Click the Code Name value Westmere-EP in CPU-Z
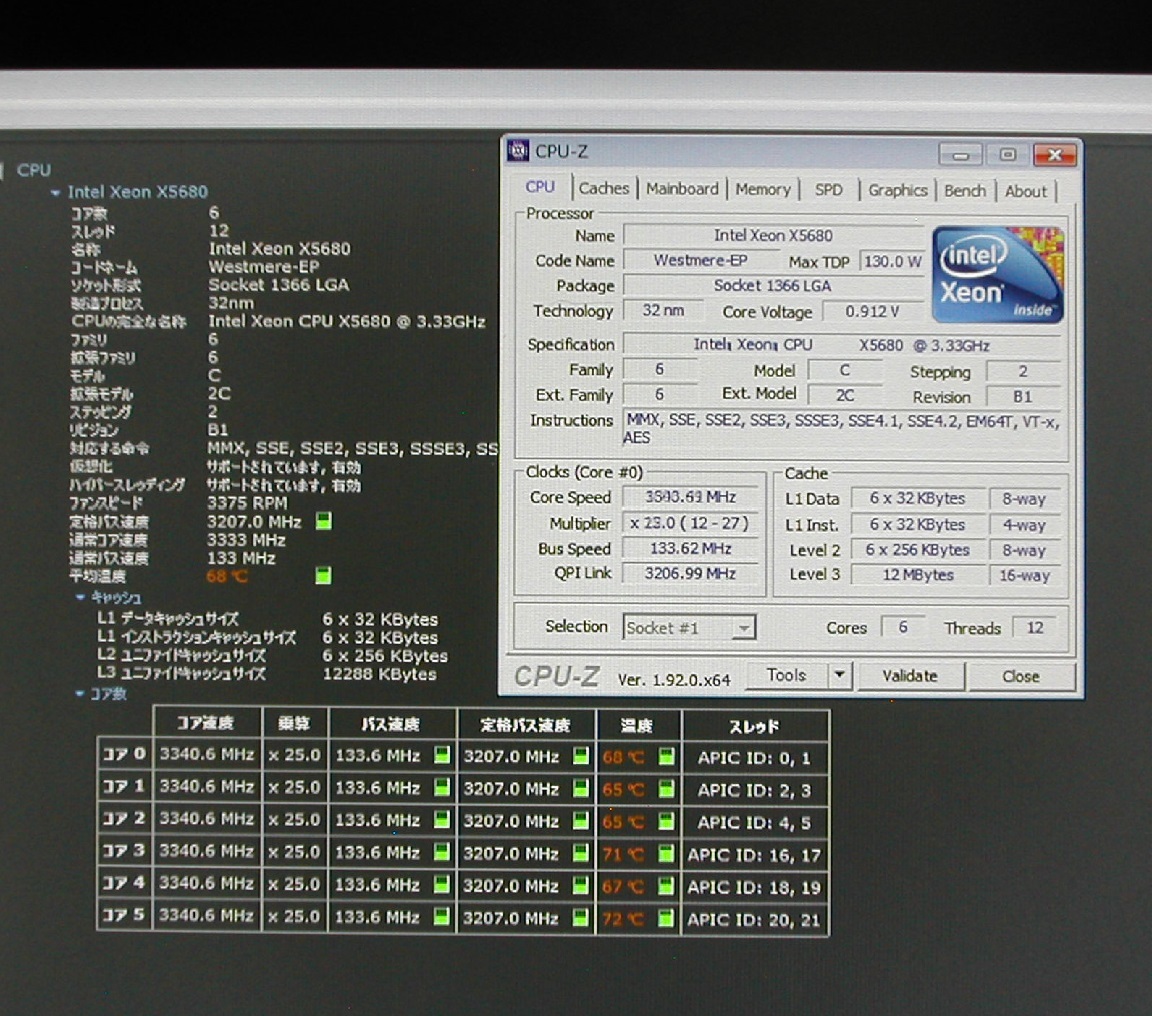Screen dimensions: 1152x1016 coord(700,260)
